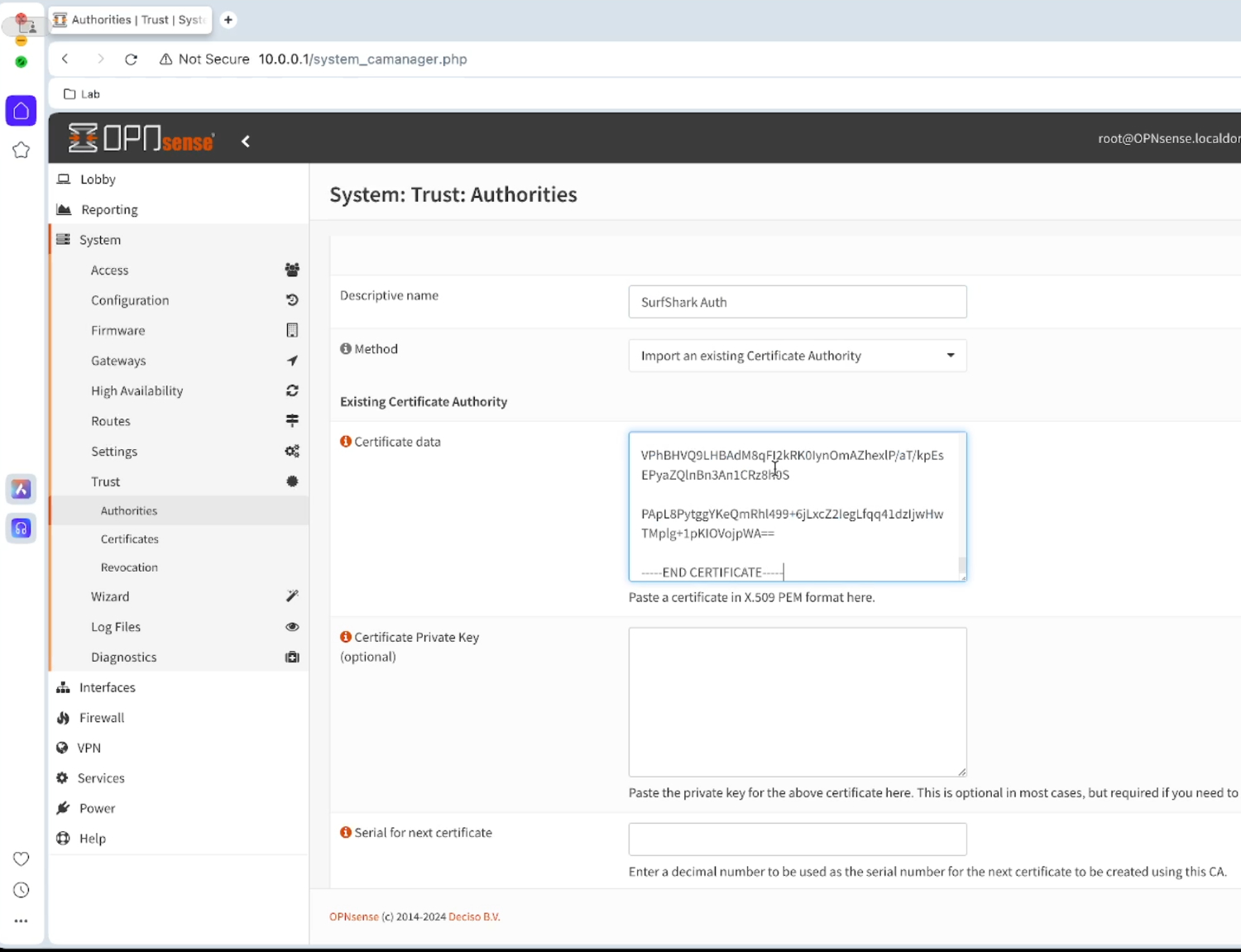The width and height of the screenshot is (1241, 952).
Task: Open the Certificates submenu item
Action: click(130, 539)
